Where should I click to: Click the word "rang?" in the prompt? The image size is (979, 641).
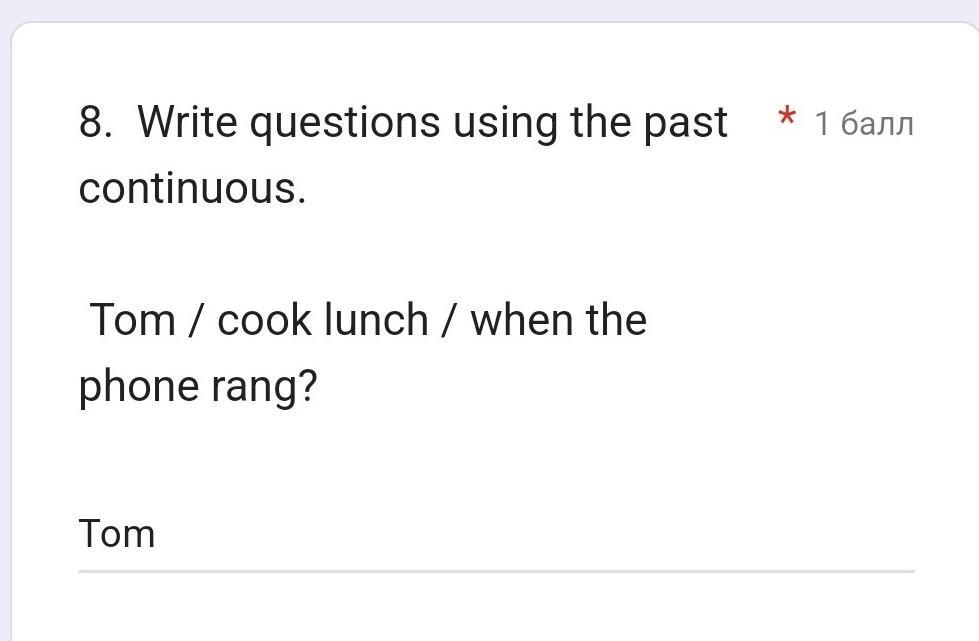point(262,387)
